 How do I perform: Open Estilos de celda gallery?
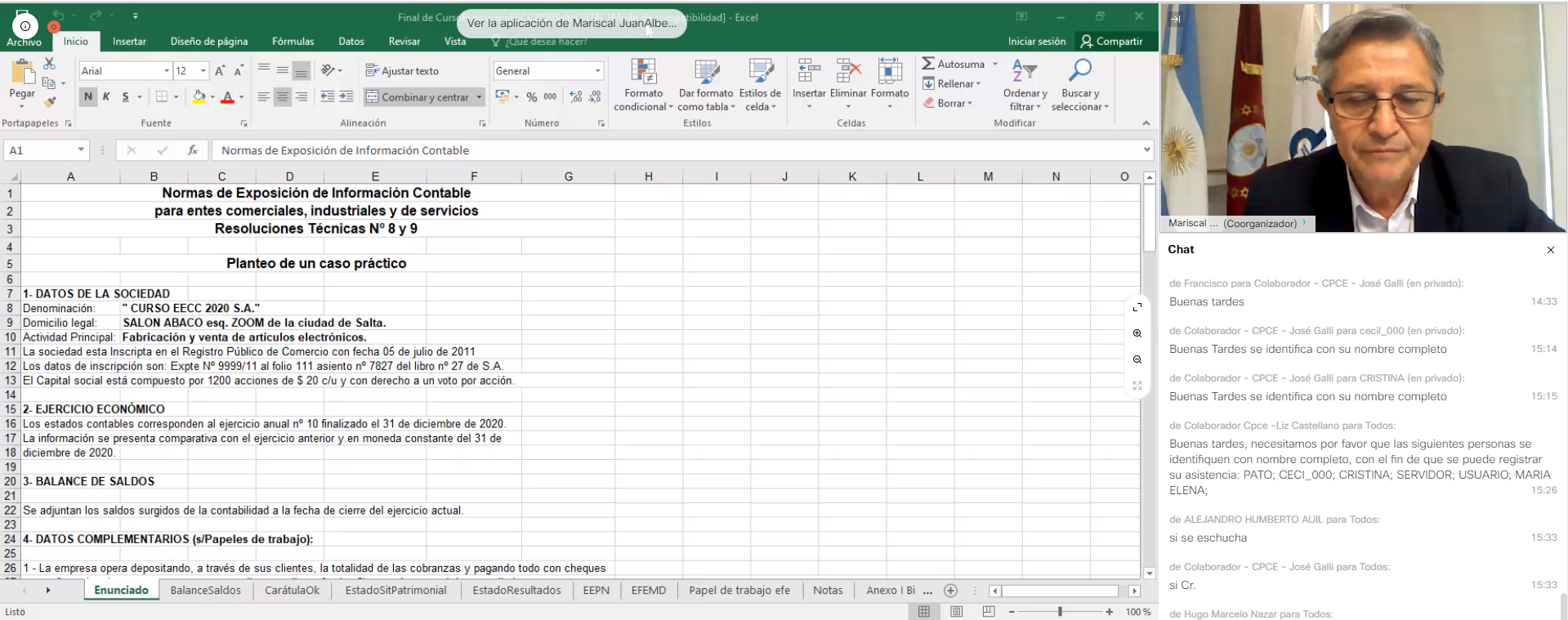(x=760, y=85)
